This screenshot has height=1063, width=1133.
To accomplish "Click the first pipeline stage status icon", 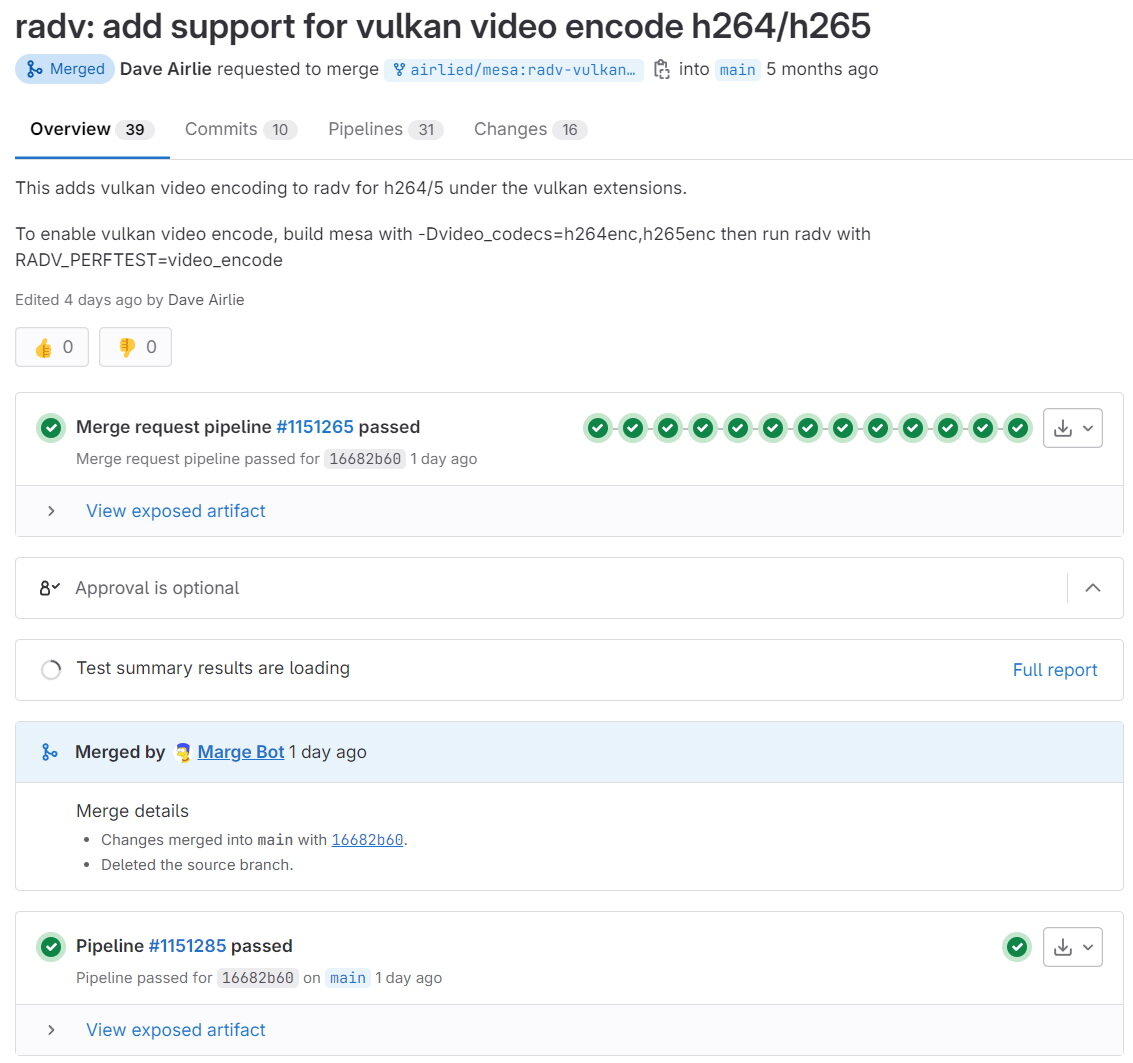I will click(x=598, y=429).
